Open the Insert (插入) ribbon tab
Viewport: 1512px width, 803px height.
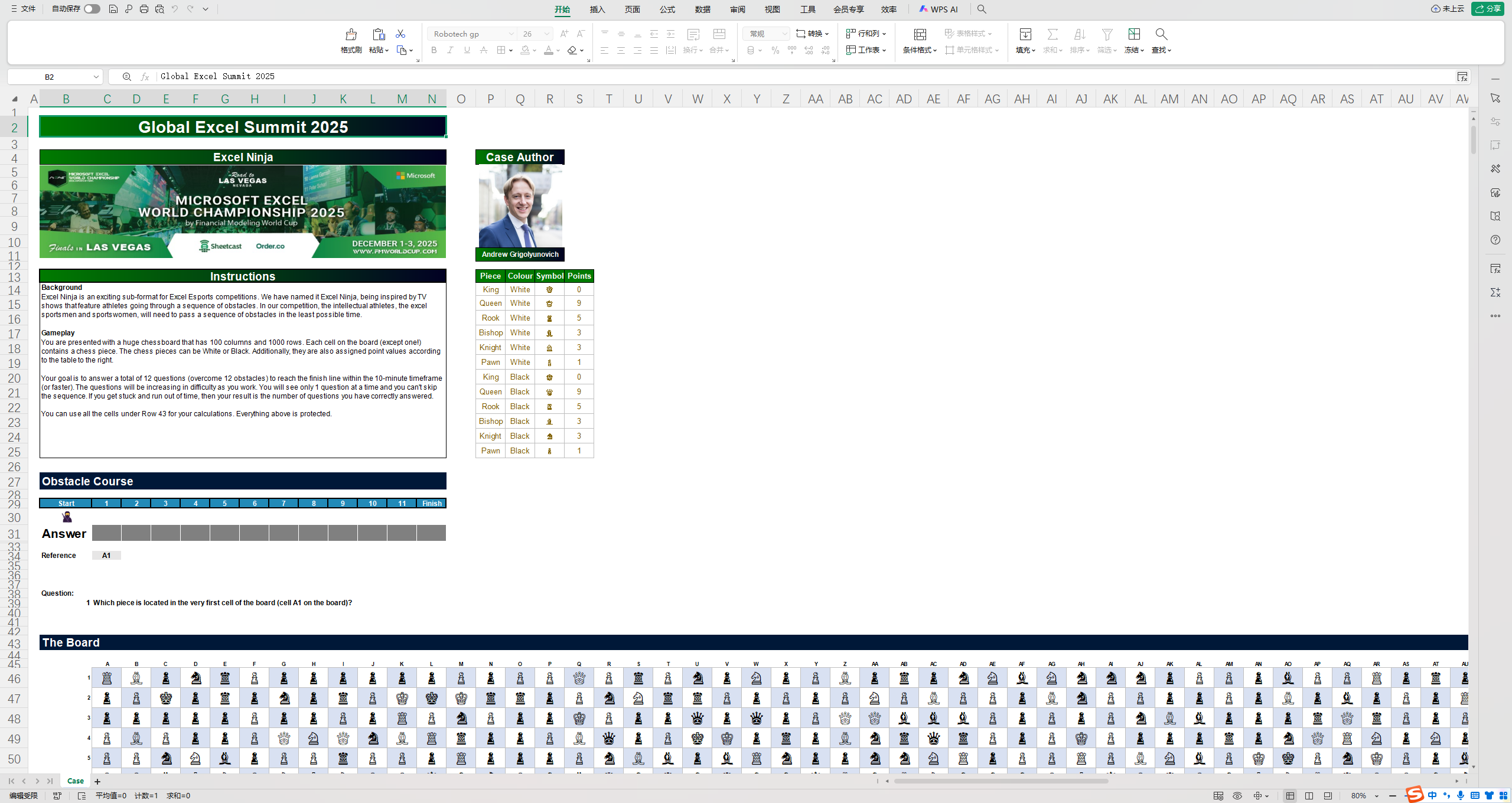(597, 9)
